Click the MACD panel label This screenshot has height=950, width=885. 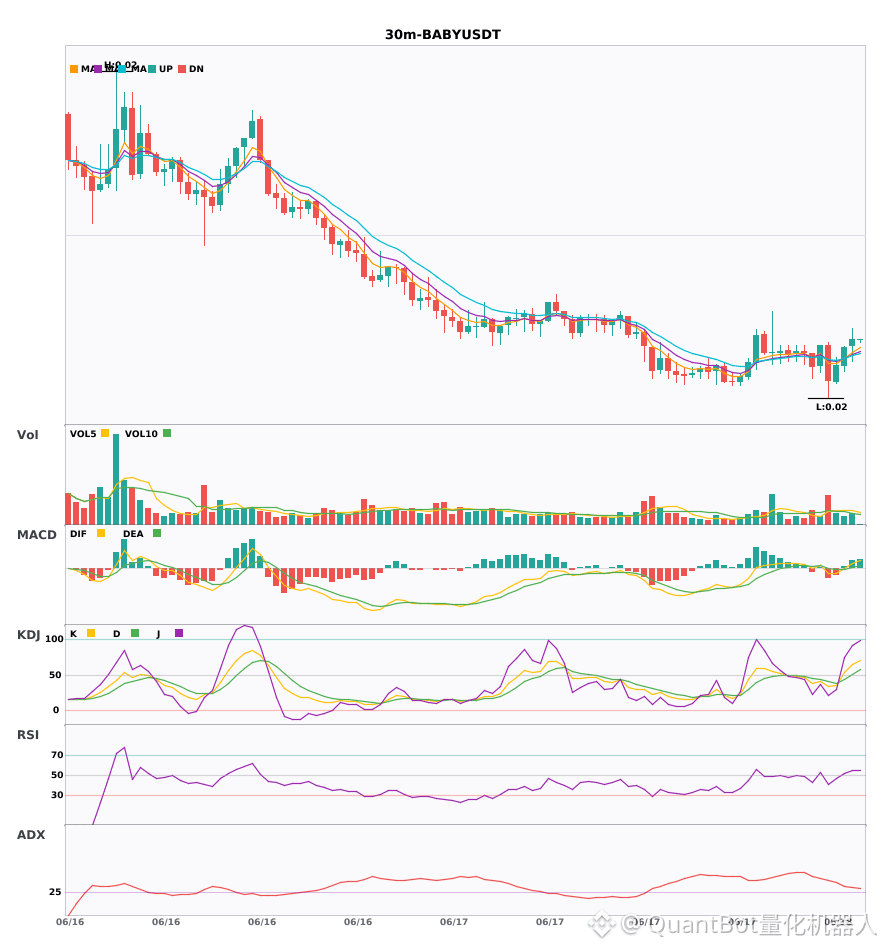36,535
